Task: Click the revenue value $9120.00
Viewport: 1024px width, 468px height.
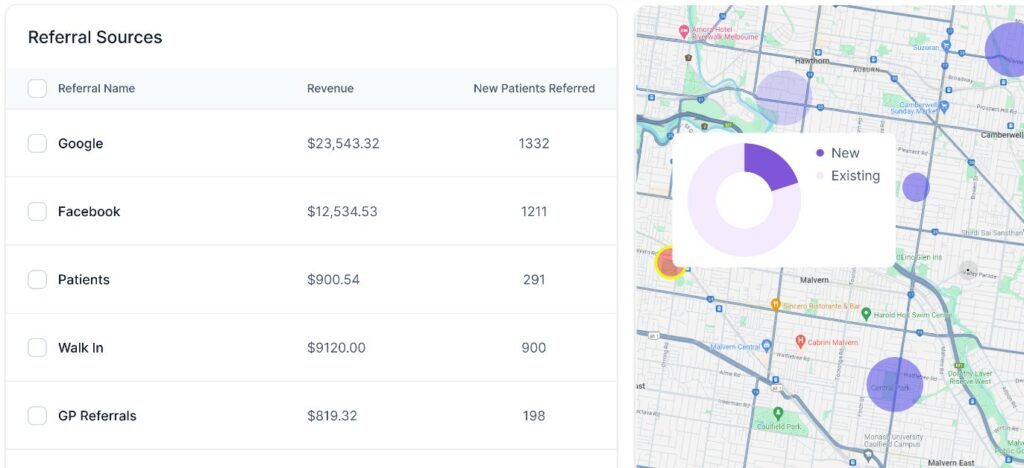Action: tap(336, 348)
